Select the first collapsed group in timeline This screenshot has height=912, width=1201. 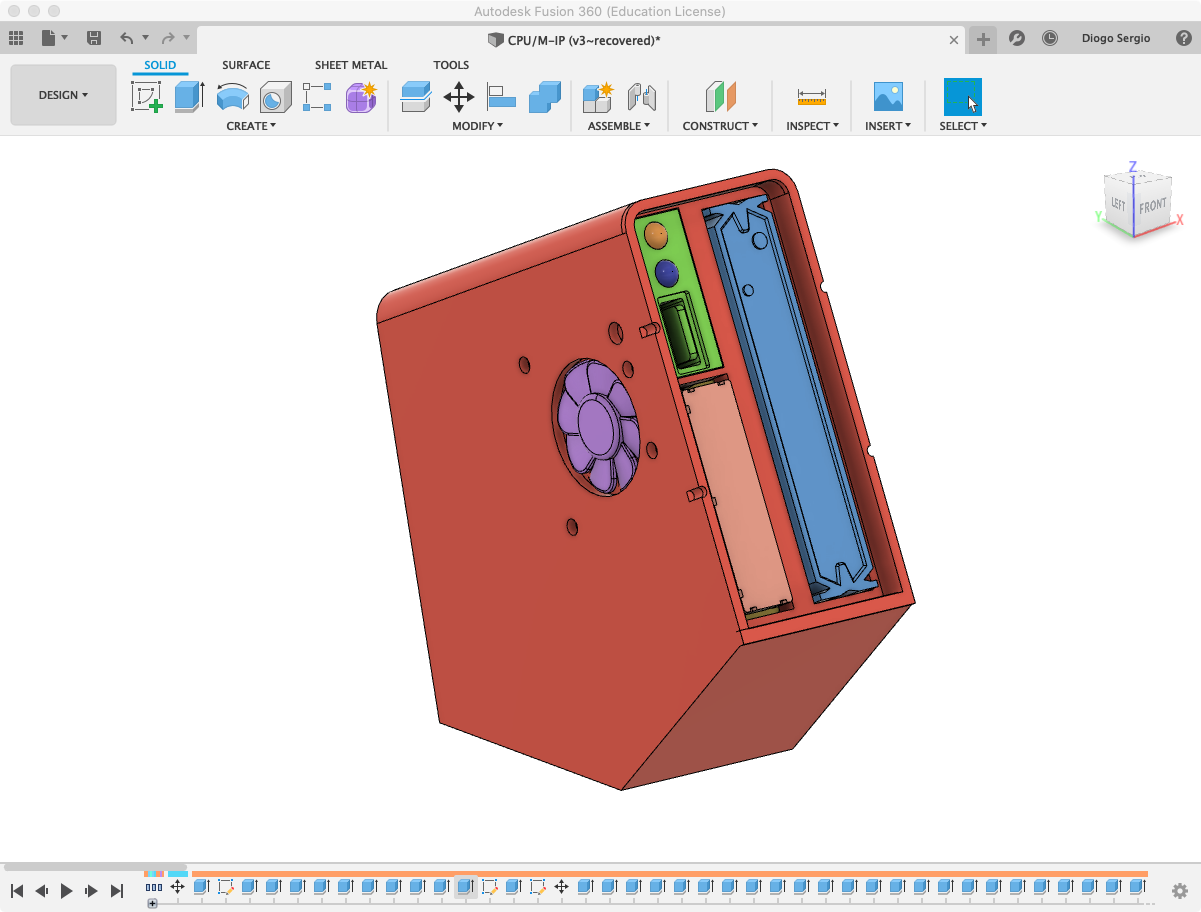coord(153,886)
